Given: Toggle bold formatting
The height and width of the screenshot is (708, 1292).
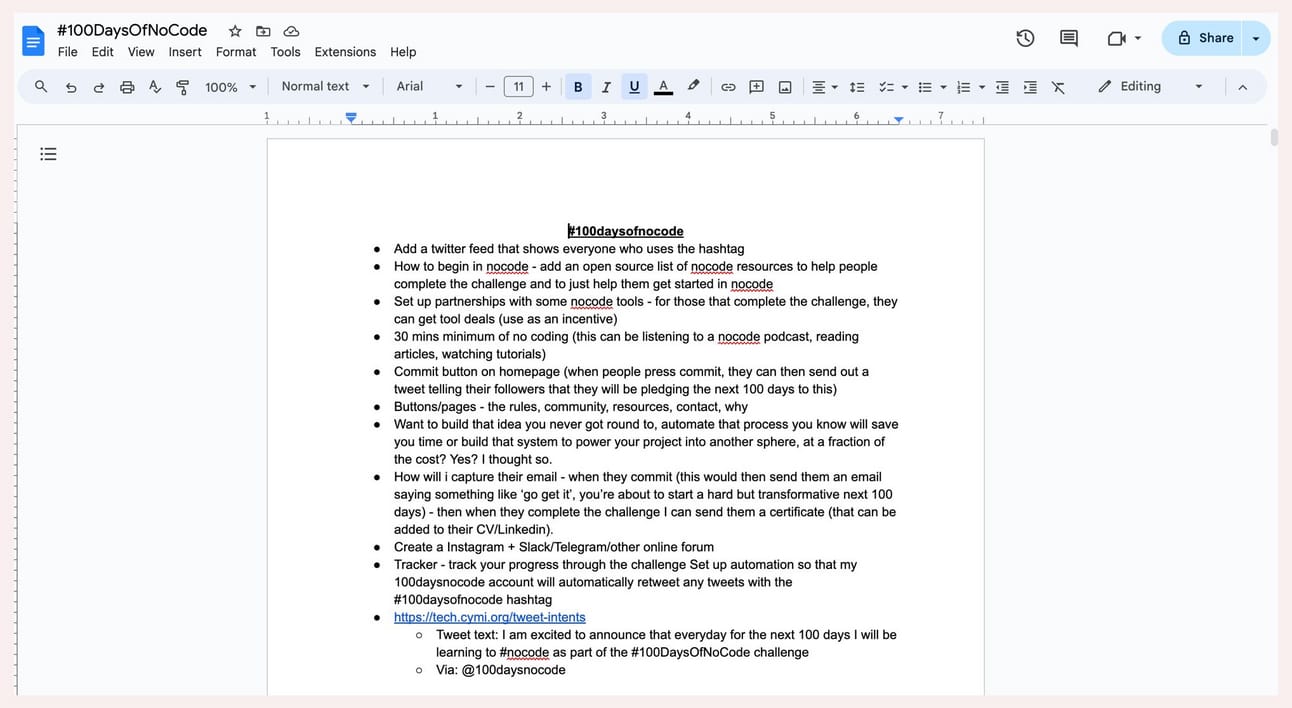Looking at the screenshot, I should point(578,87).
